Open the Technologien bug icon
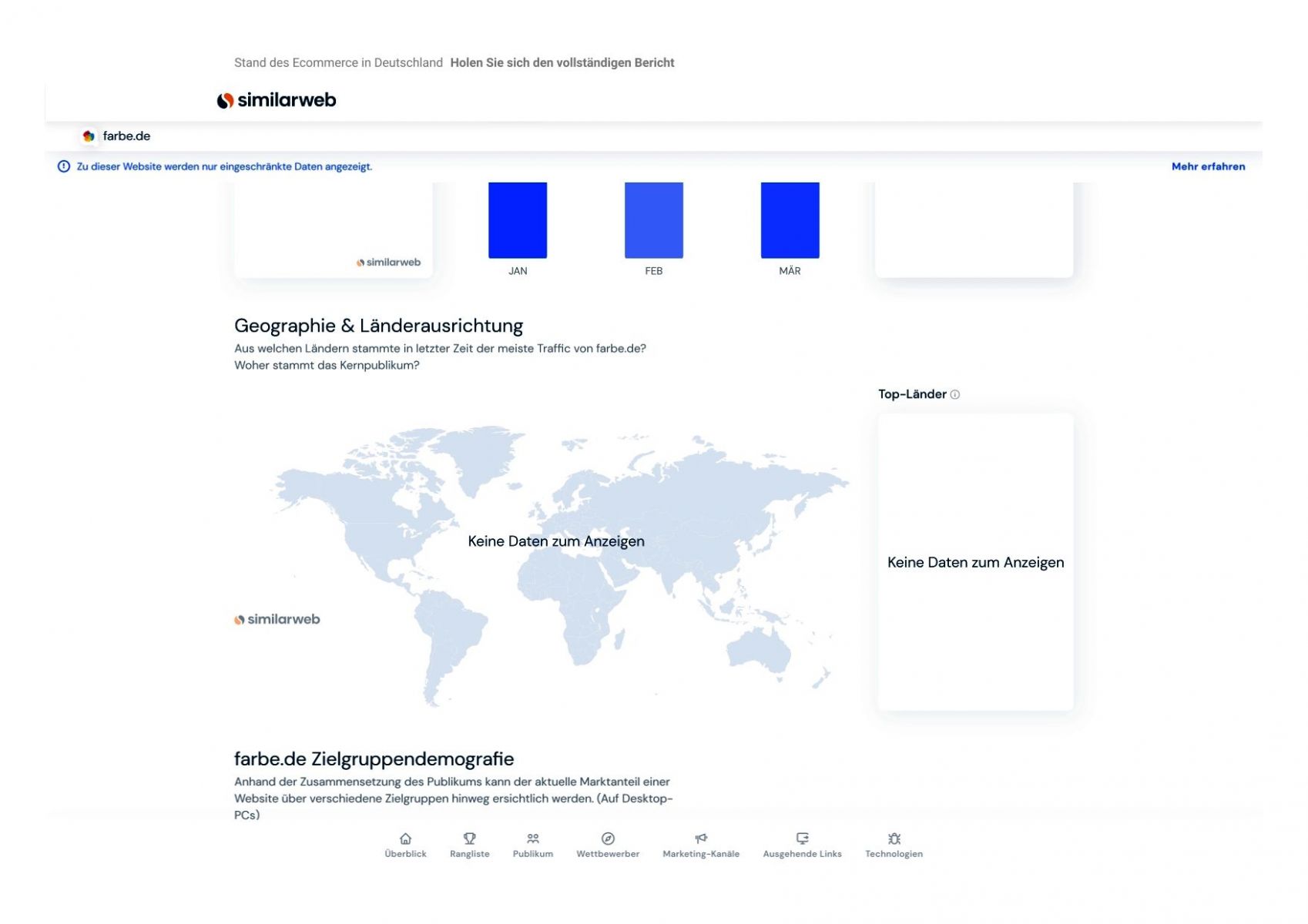 [894, 839]
